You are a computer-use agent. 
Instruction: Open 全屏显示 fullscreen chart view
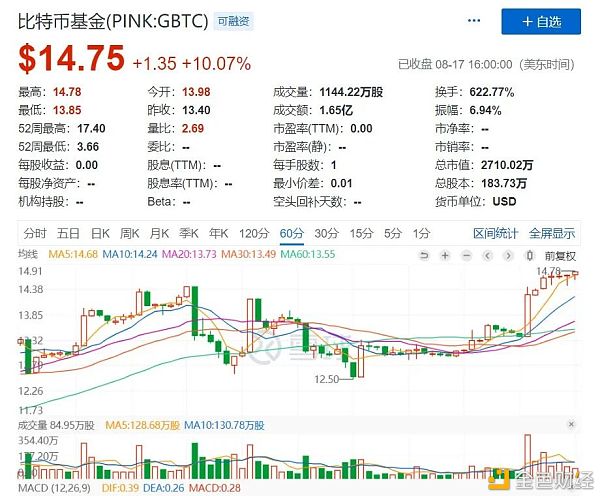552,233
